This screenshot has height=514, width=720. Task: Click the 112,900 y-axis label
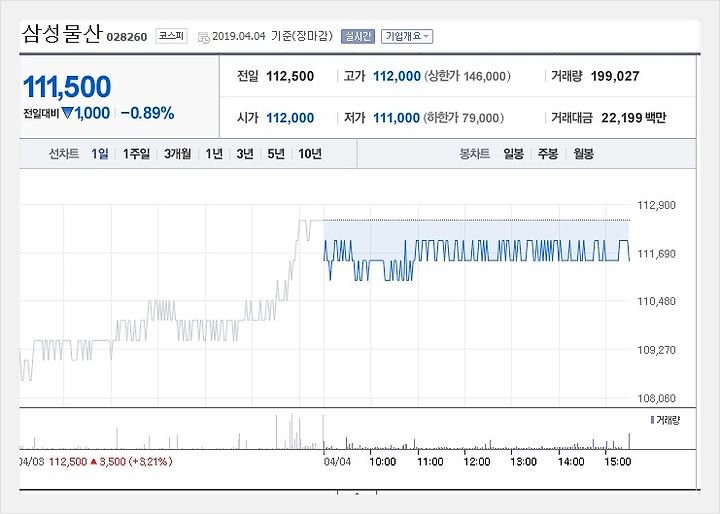click(656, 205)
